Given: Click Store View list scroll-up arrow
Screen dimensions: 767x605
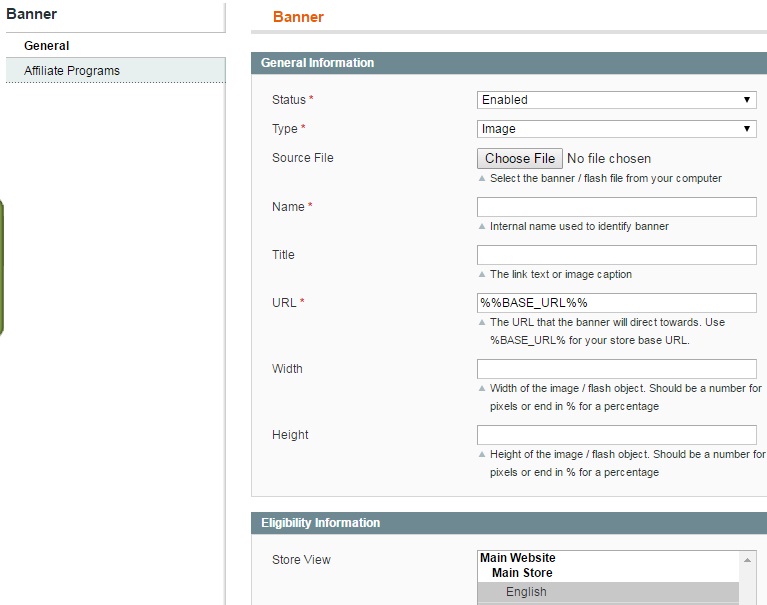Looking at the screenshot, I should pos(747,559).
